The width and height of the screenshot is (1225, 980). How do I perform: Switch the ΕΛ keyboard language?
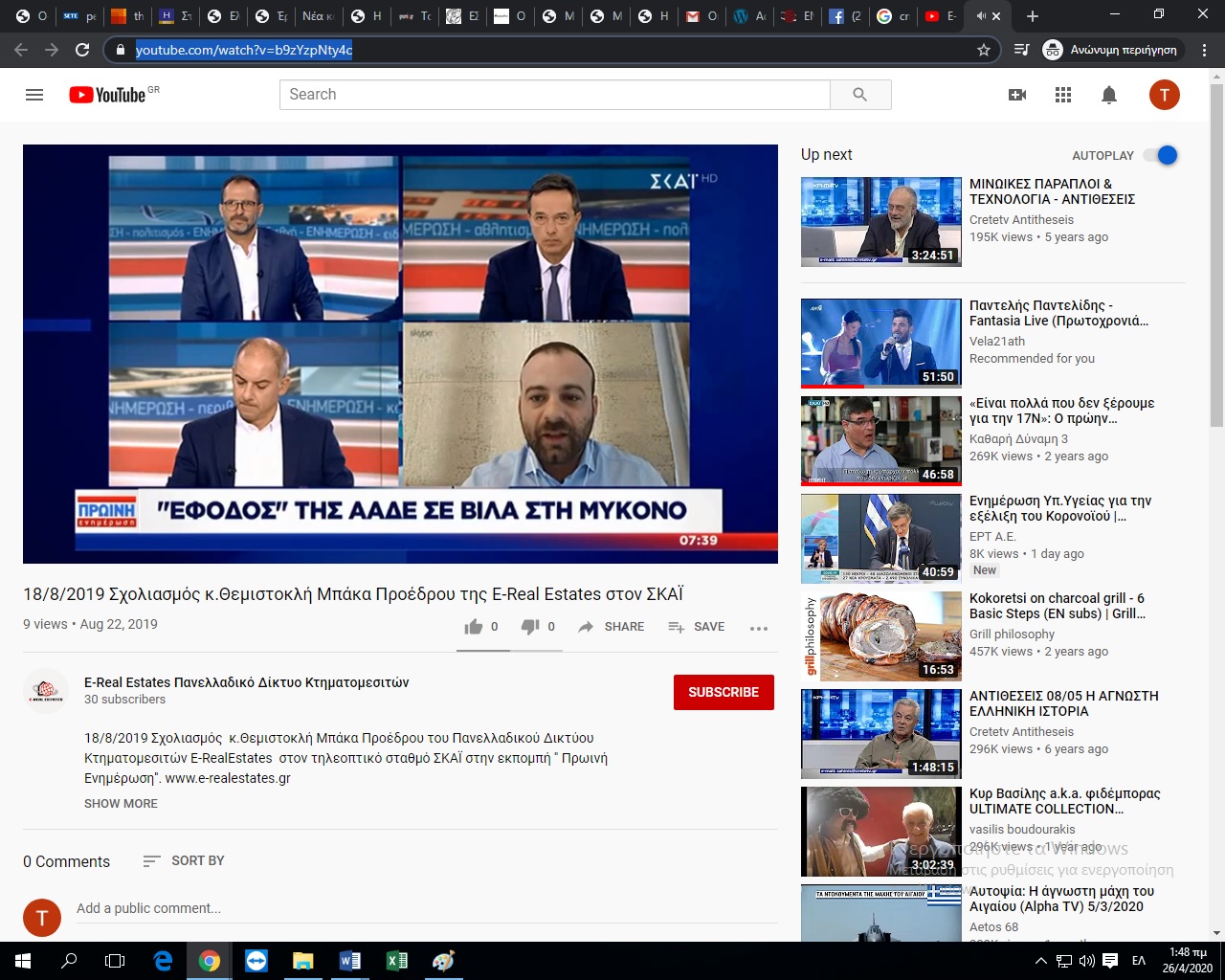pyautogui.click(x=1139, y=961)
